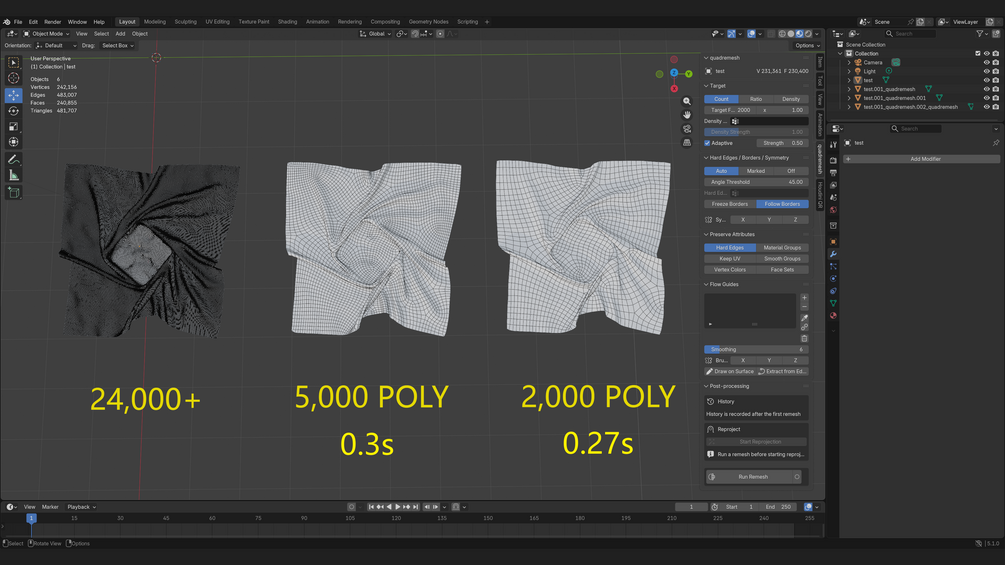Collapse the Post-processing section

click(728, 386)
